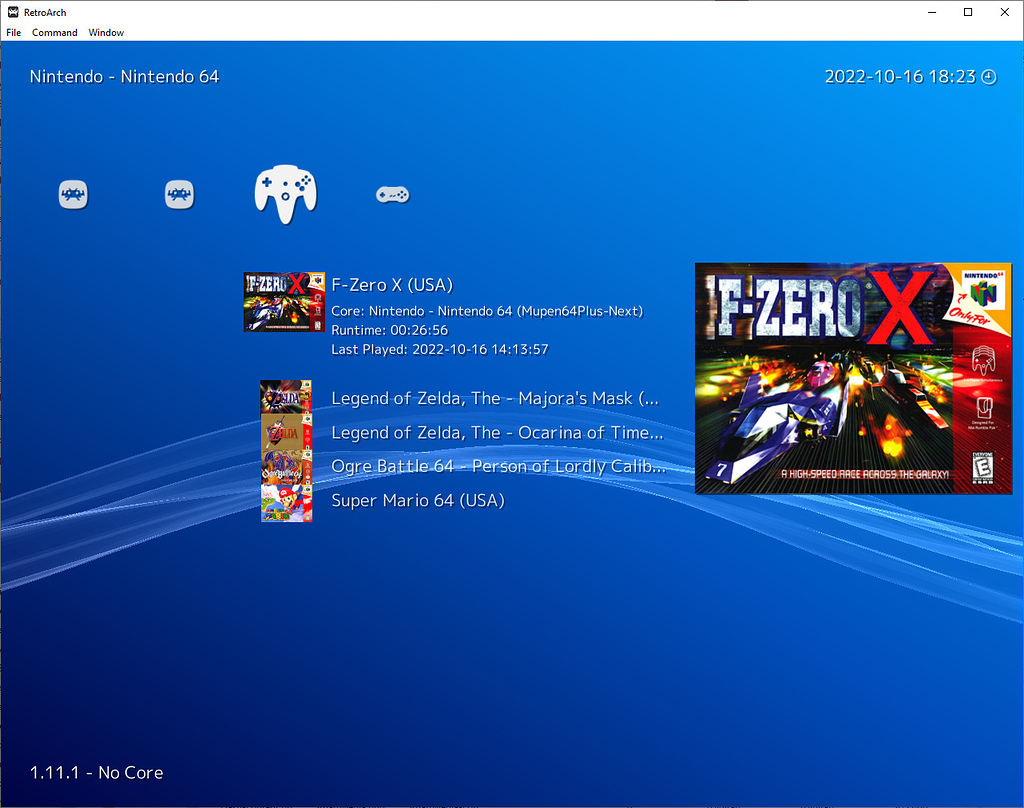1024x808 pixels.
Task: Click the clock icon beside the timestamp
Action: point(988,76)
